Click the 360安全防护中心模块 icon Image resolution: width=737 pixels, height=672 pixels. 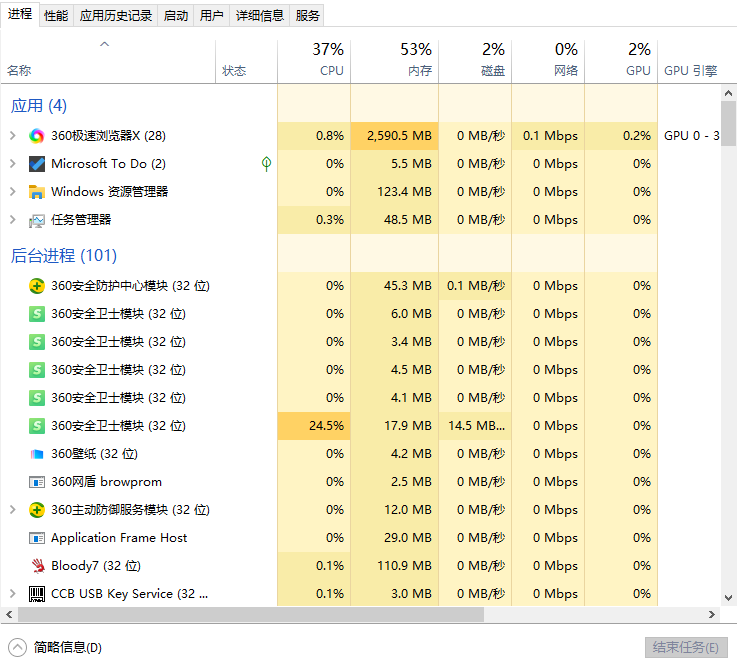tap(37, 286)
